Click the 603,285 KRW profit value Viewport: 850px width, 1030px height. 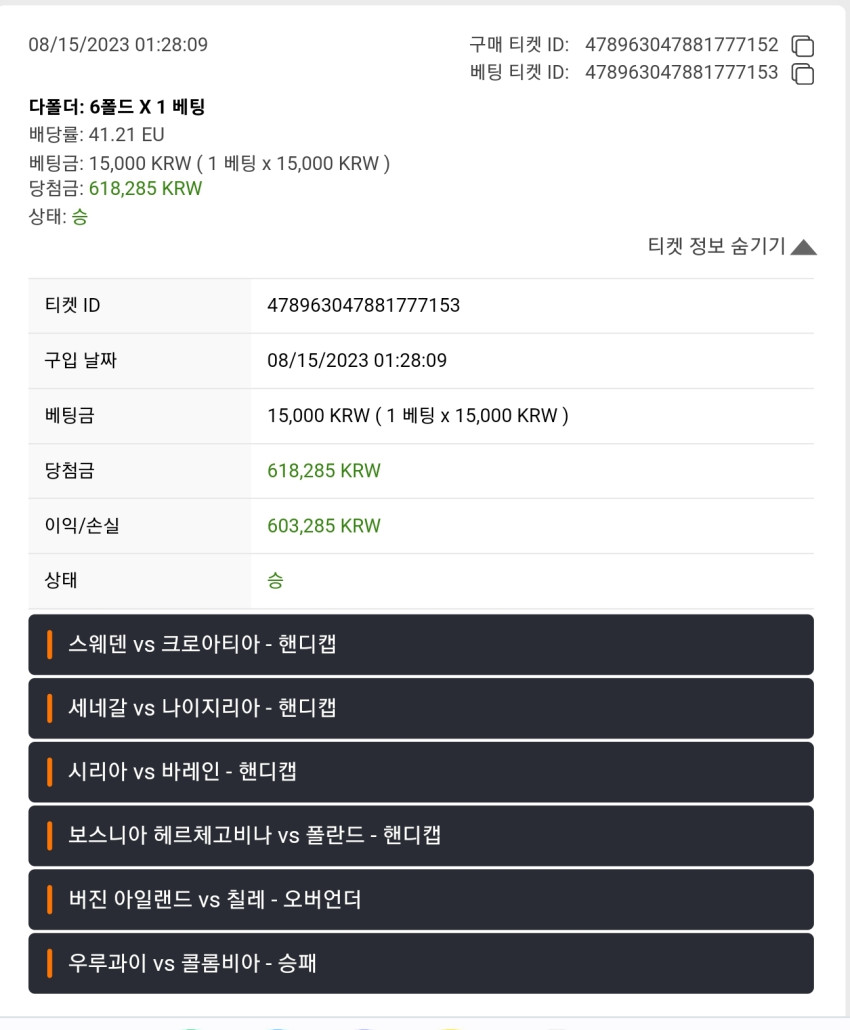[324, 526]
